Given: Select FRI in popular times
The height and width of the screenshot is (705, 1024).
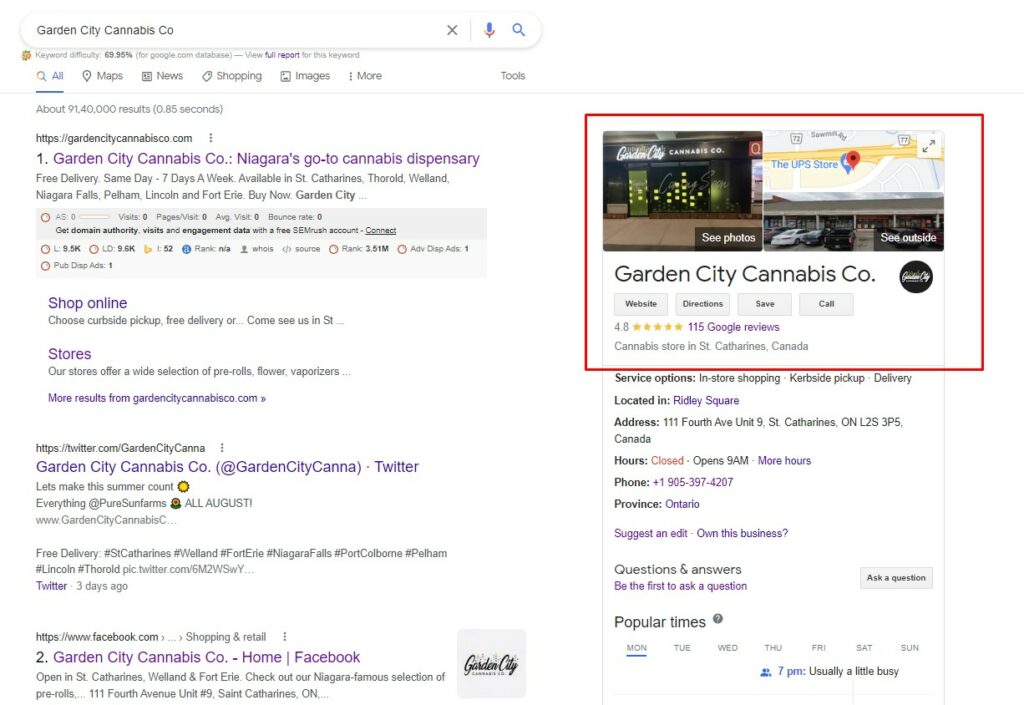Looking at the screenshot, I should tap(818, 648).
